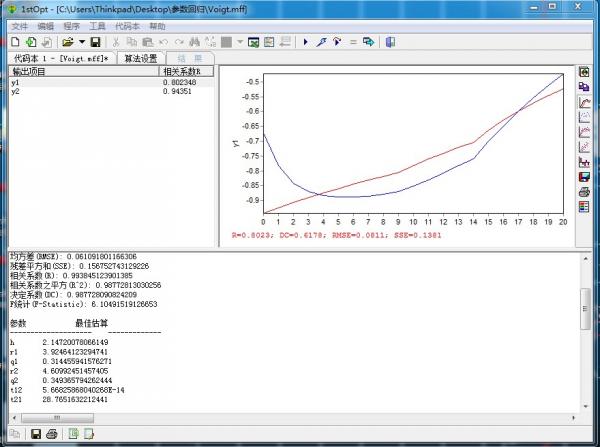Click the binoculars find icon
The image size is (600, 447).
pos(194,42)
